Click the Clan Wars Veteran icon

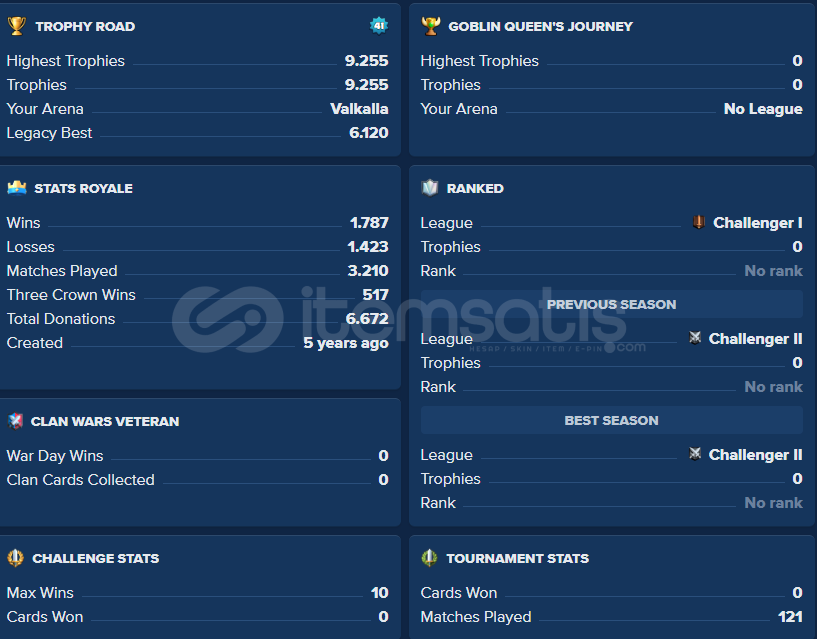click(x=16, y=421)
